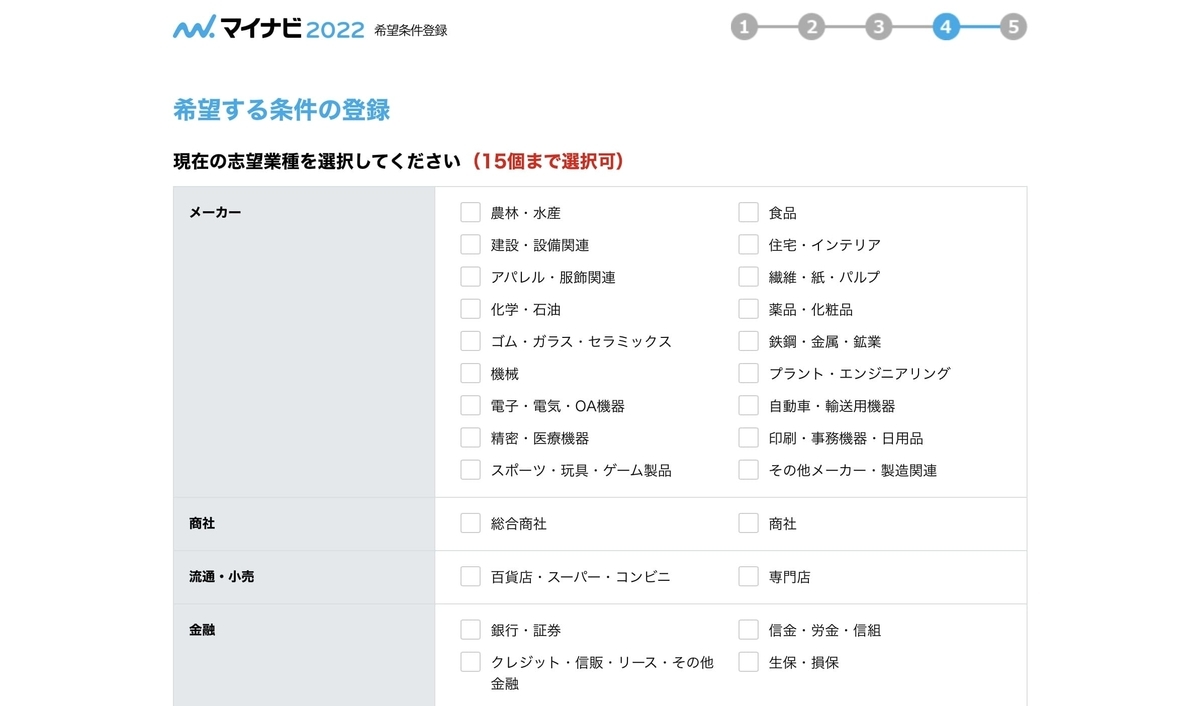This screenshot has width=1200, height=706.
Task: Enable 電子・電気・OA機器 checkbox
Action: pyautogui.click(x=470, y=405)
